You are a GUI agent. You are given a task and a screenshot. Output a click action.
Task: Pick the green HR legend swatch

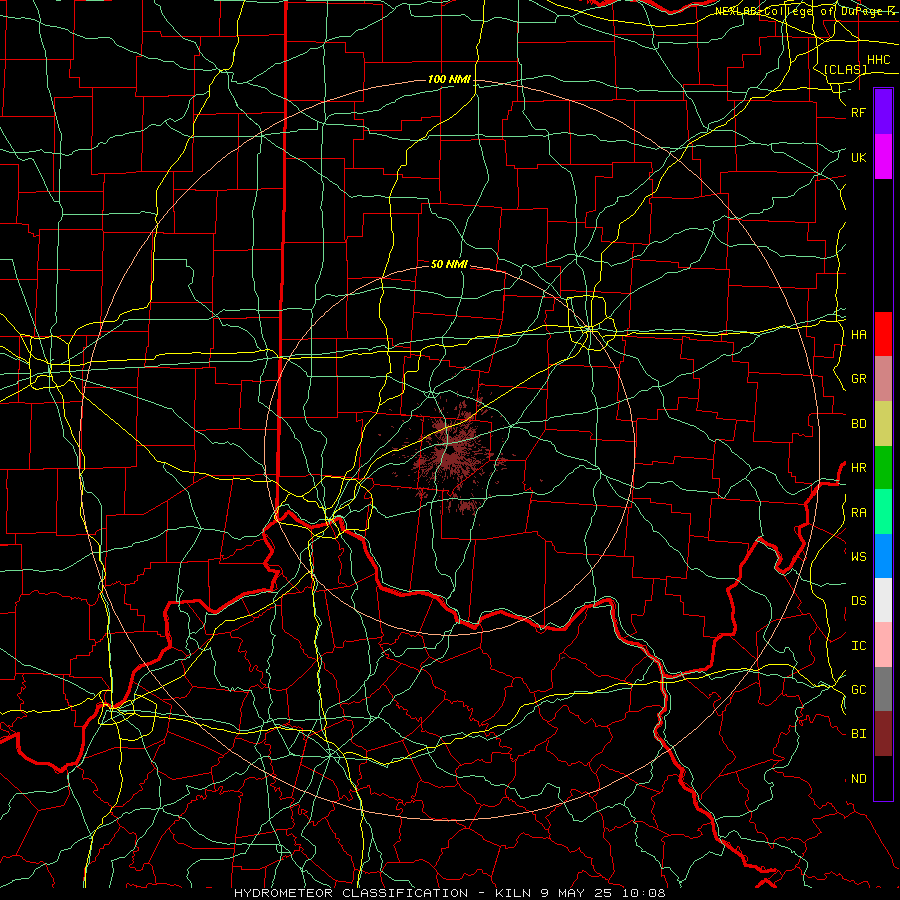point(883,467)
